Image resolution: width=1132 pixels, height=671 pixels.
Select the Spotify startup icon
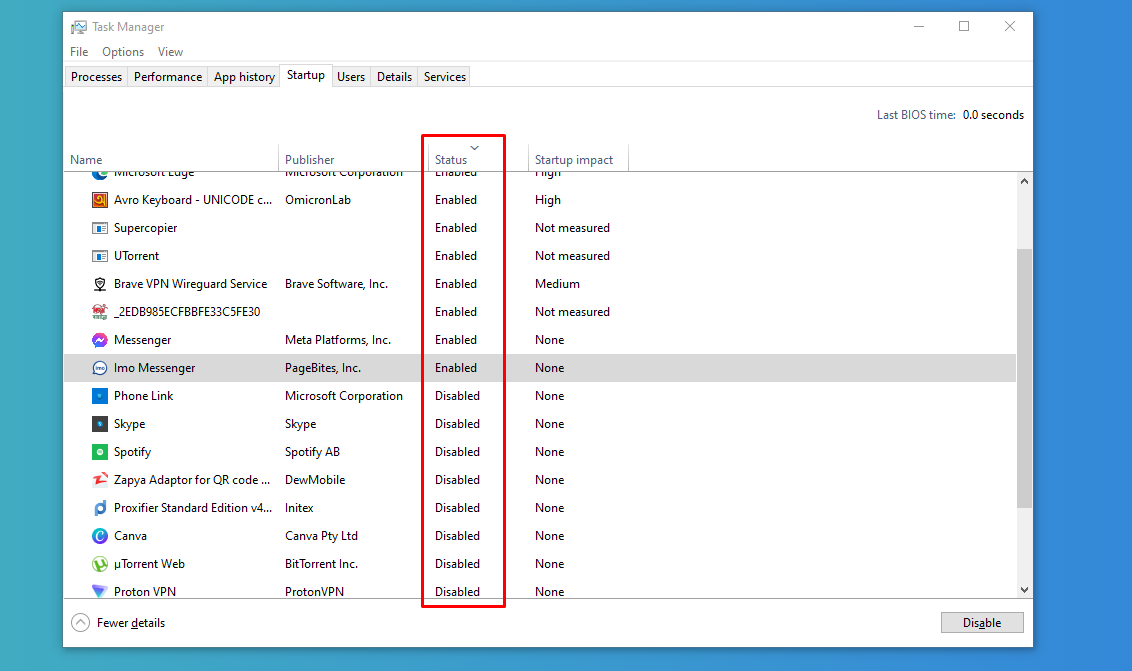[x=100, y=452]
